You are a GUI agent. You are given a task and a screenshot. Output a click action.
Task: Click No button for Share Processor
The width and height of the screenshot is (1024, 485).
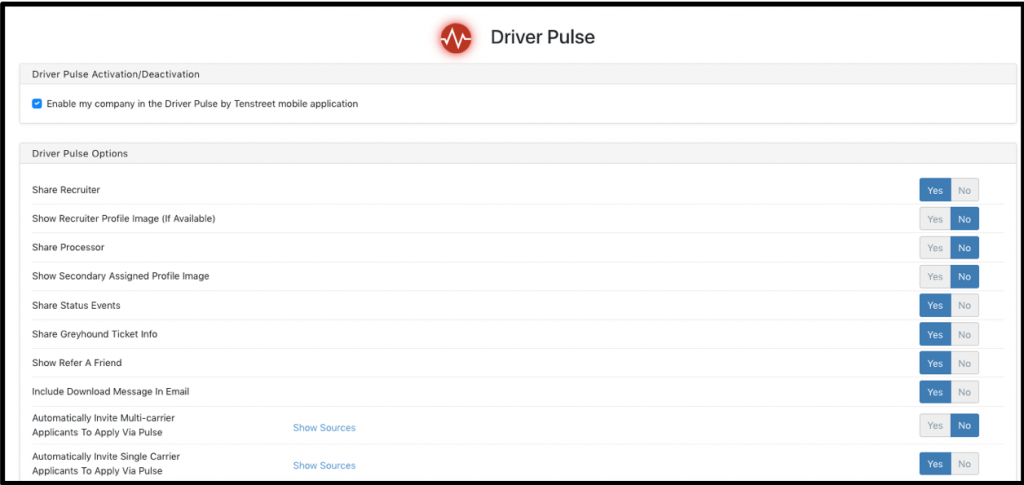tap(965, 248)
